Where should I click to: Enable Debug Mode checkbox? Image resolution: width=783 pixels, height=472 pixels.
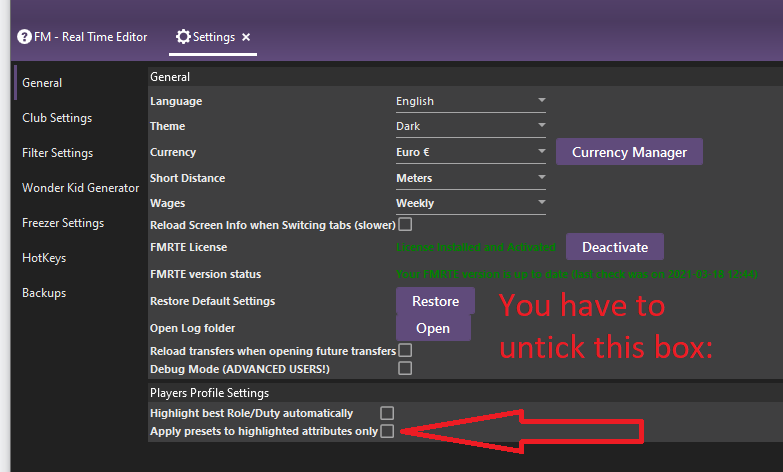[405, 368]
